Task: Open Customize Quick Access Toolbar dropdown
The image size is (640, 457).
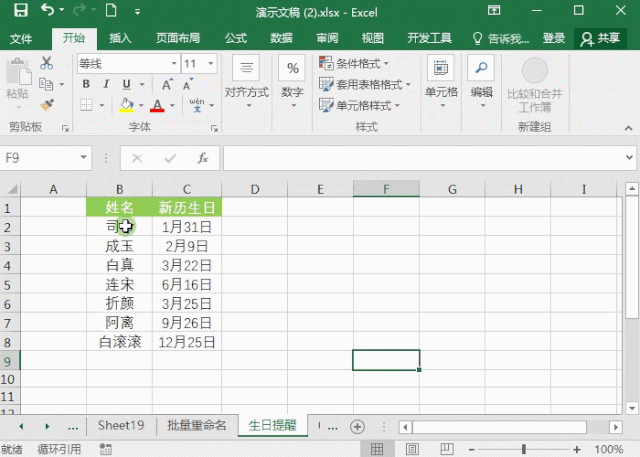Action: (138, 12)
